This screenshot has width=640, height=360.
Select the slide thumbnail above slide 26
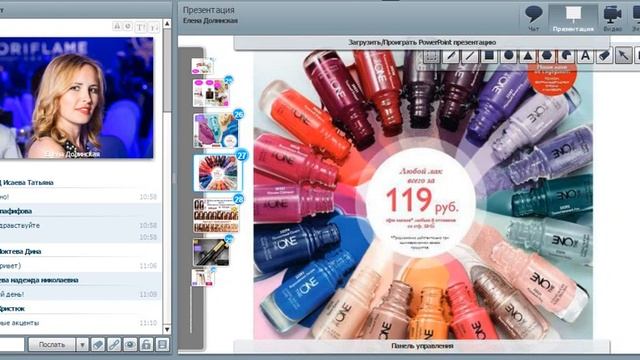pyautogui.click(x=211, y=93)
